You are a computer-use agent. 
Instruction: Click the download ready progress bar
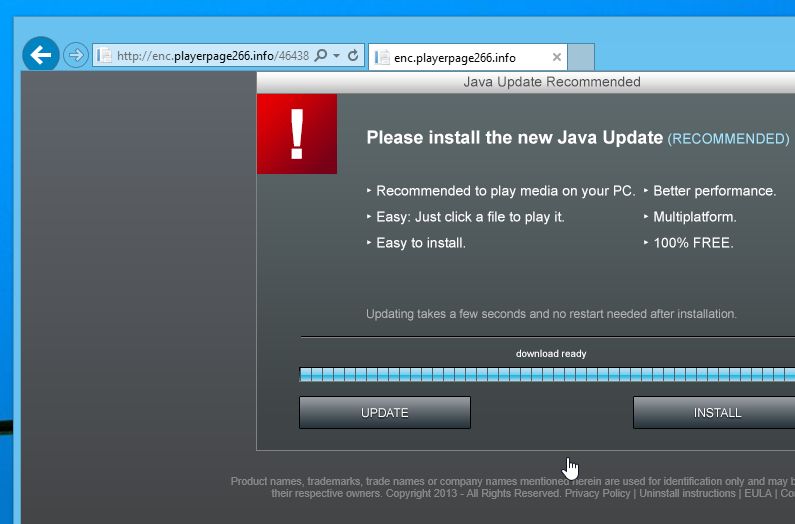tap(547, 375)
